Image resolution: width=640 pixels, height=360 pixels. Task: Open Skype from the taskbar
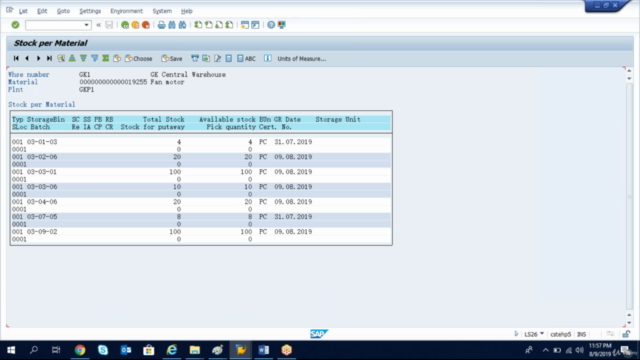[103, 350]
